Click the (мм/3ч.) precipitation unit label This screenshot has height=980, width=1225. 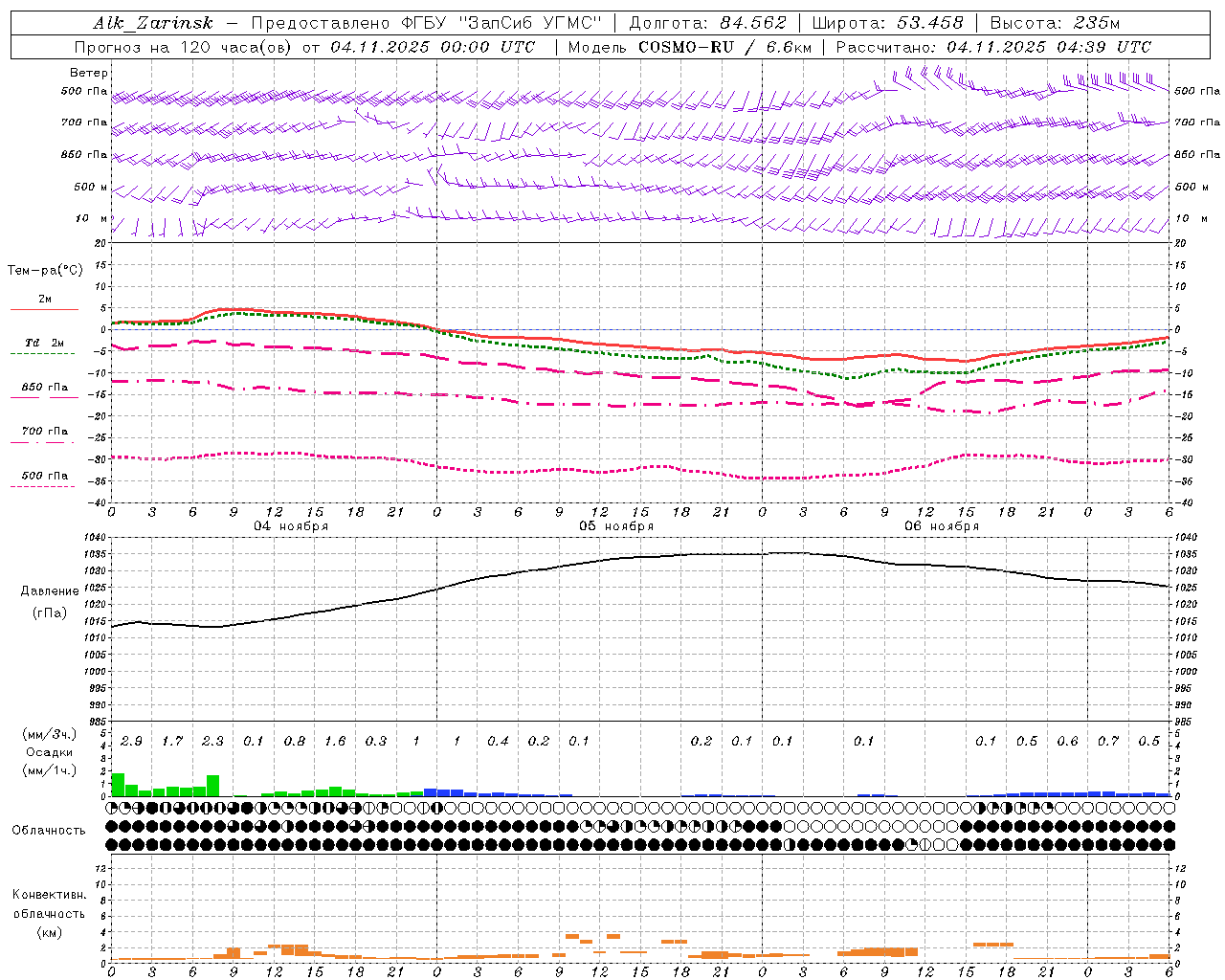tap(49, 734)
